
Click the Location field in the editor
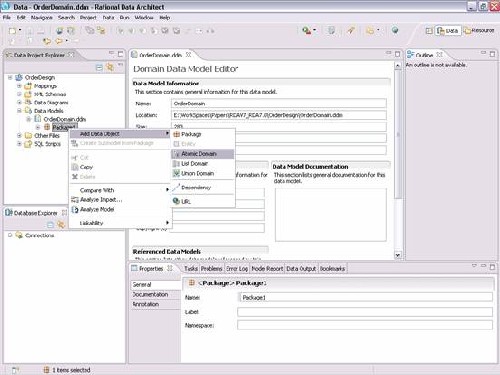pos(279,115)
